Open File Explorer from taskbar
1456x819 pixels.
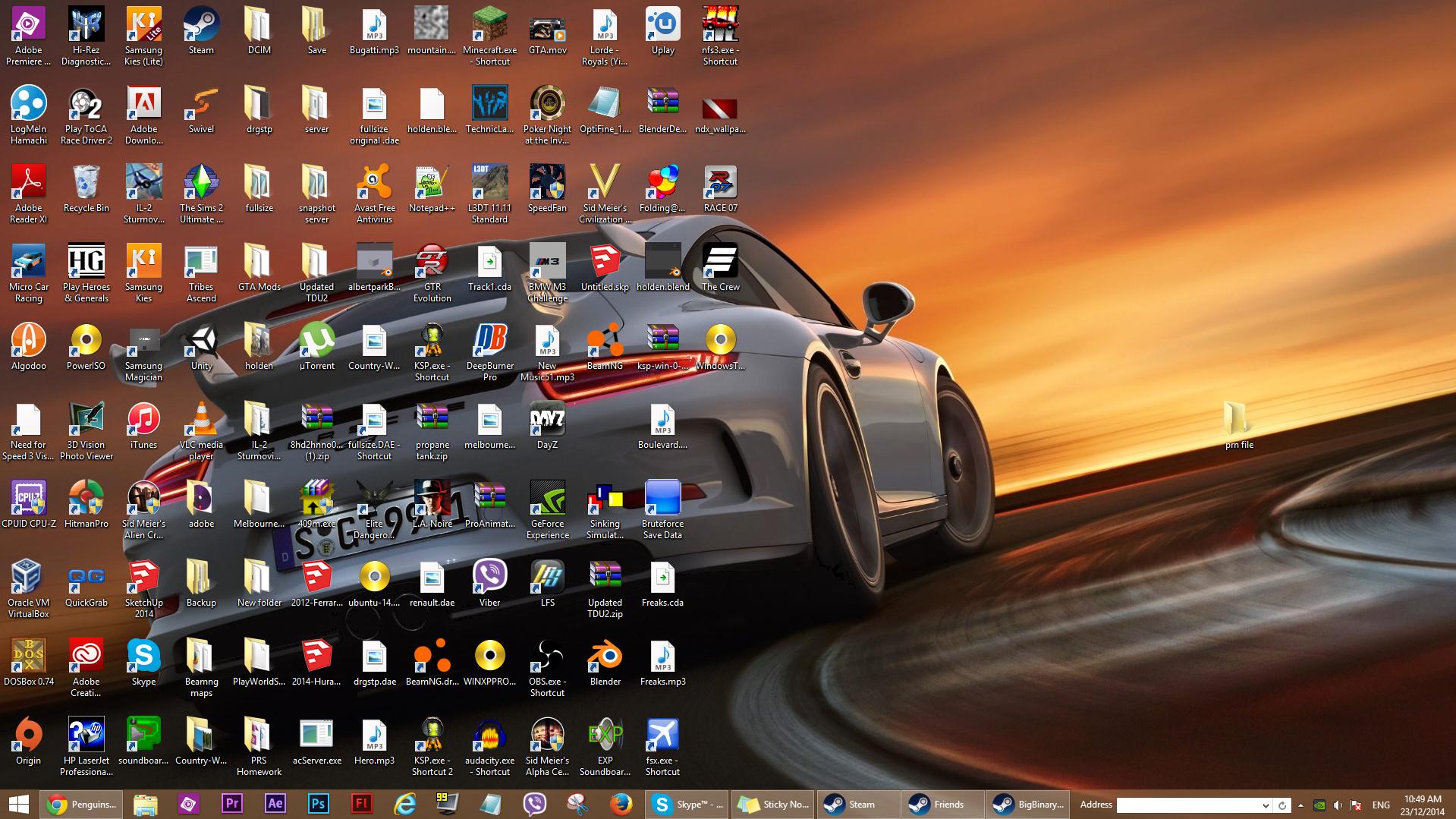[145, 804]
